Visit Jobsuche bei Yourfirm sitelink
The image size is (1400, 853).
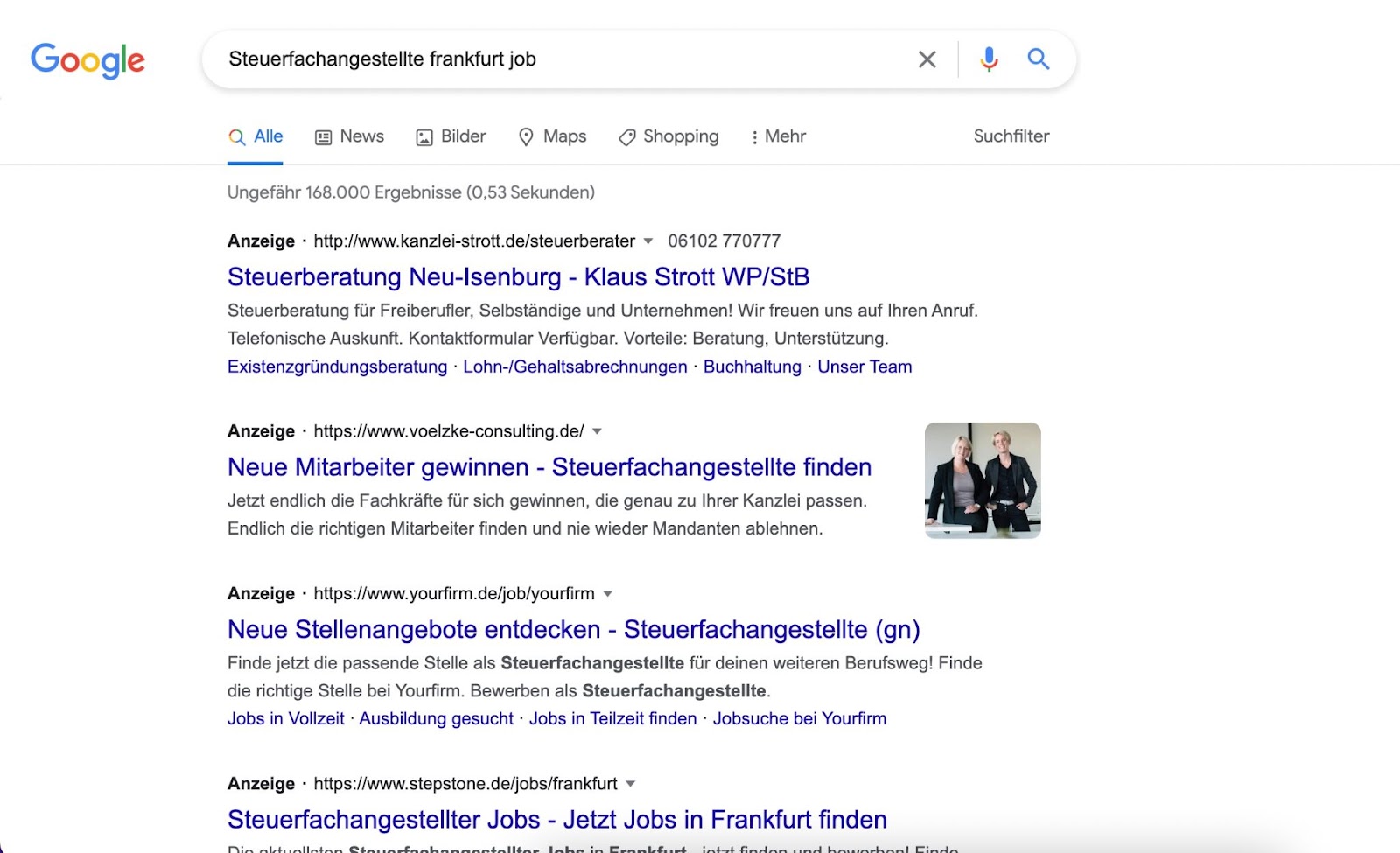(799, 718)
